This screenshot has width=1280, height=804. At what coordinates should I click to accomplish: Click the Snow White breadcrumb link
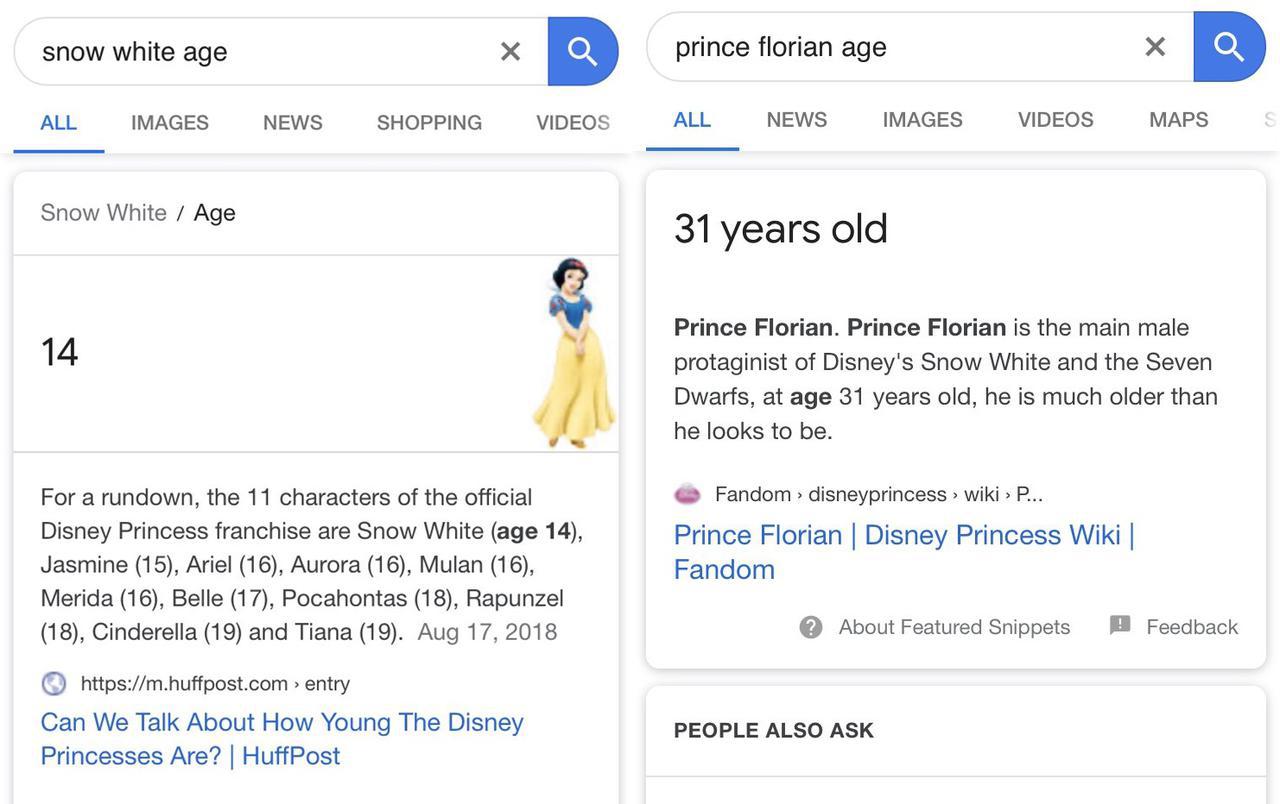103,213
